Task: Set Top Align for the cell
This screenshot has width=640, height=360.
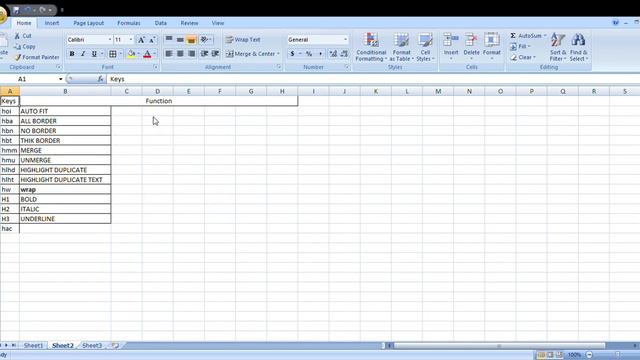Action: click(169, 40)
